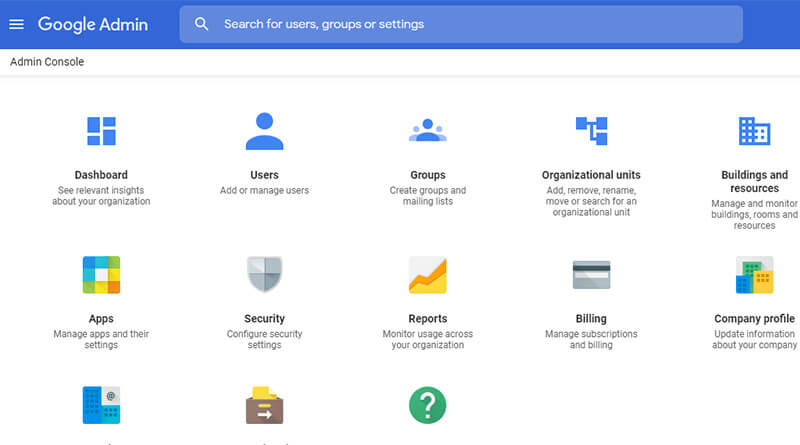Click the Groups title label

point(428,175)
